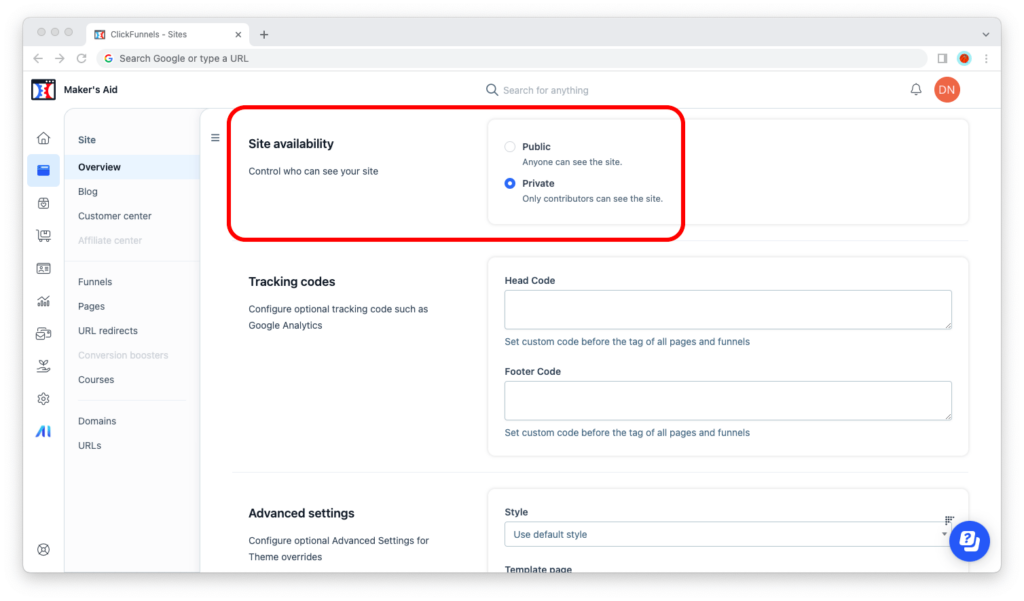Reload the browser page
Viewport: 1024px width, 601px height.
pos(82,58)
